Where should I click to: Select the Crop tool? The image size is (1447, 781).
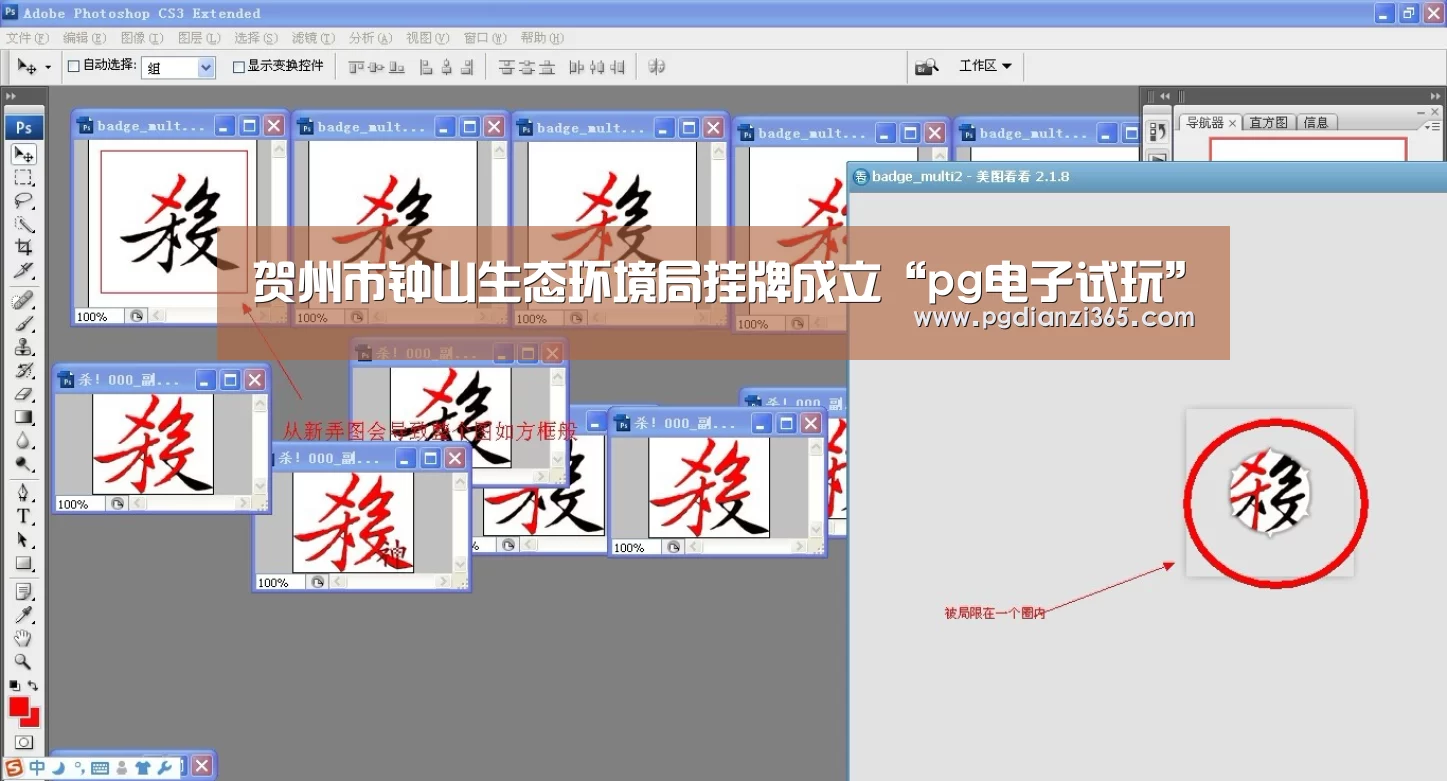coord(24,247)
